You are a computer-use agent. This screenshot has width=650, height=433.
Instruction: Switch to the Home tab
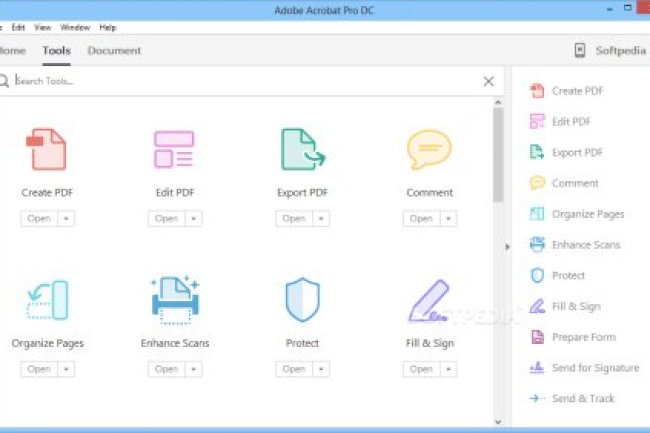click(12, 51)
